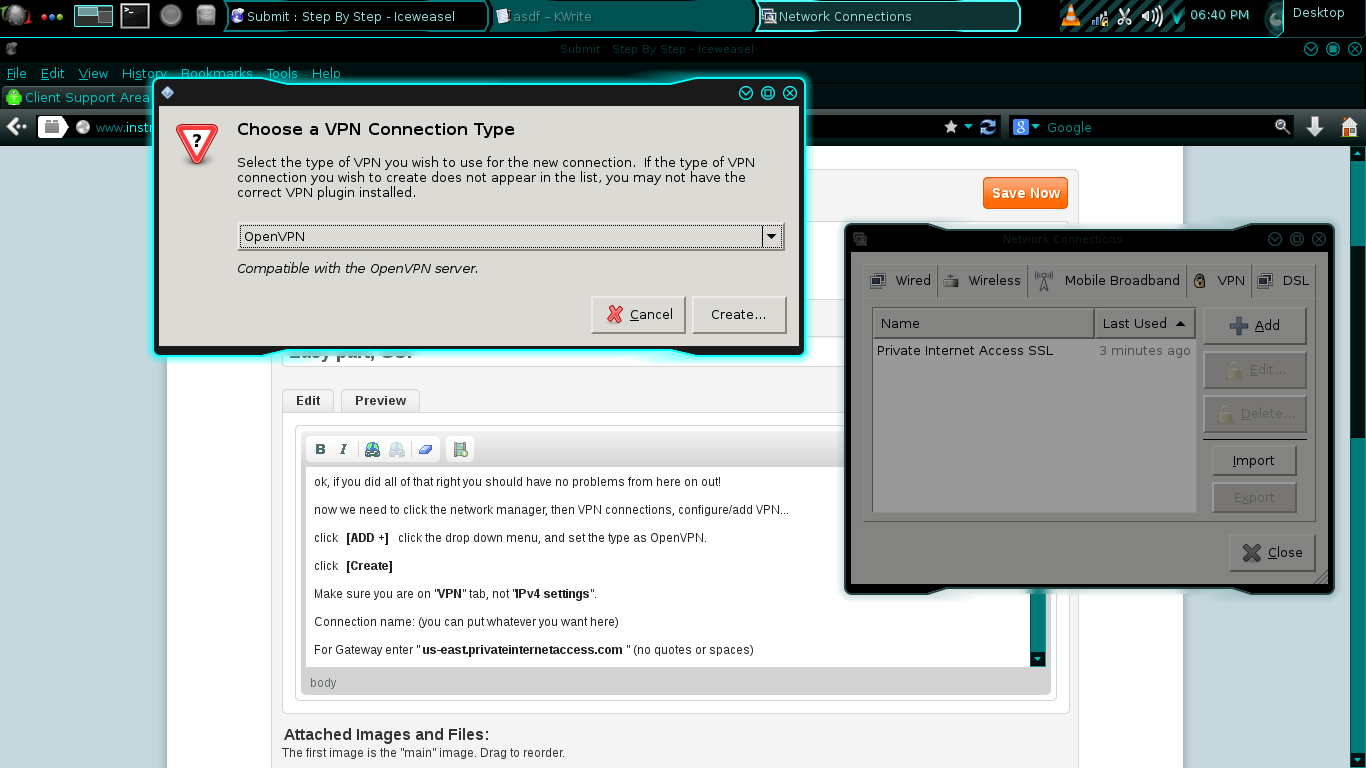The image size is (1366, 768).
Task: Expand hidden tray icons with the arrow
Action: [x=1176, y=16]
